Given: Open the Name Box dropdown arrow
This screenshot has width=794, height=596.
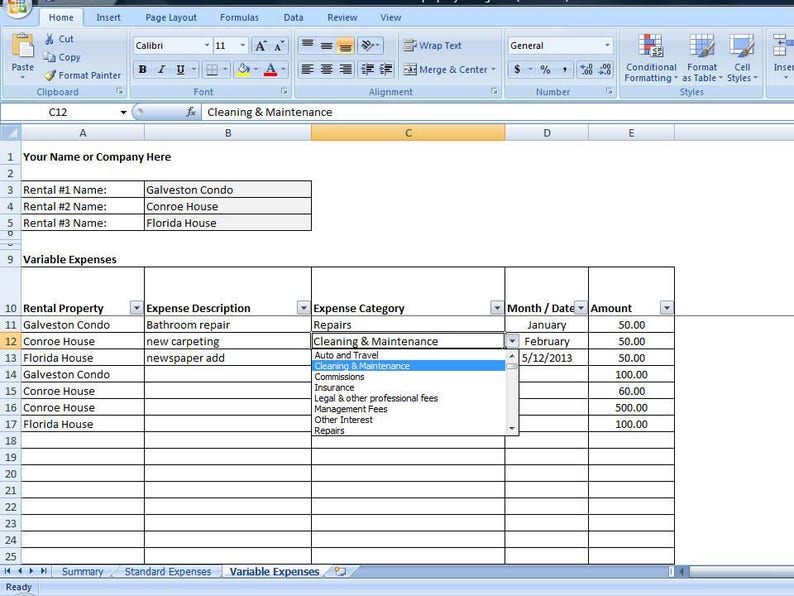Looking at the screenshot, I should tap(123, 112).
